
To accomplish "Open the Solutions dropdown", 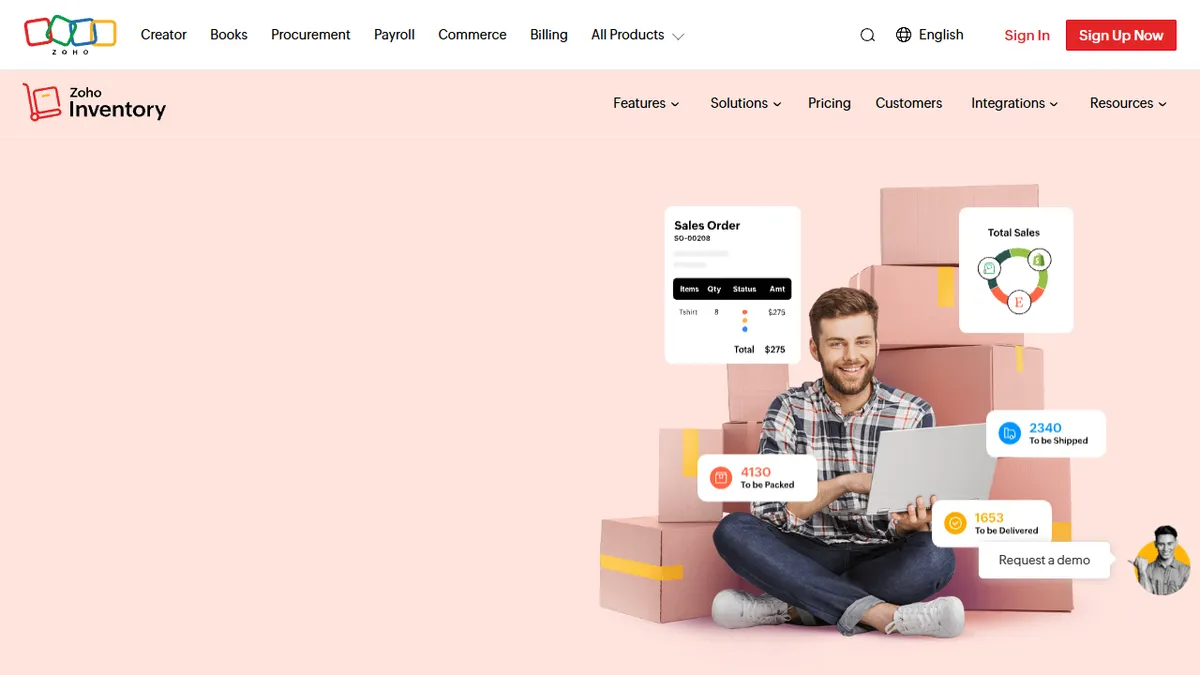I will coord(745,103).
